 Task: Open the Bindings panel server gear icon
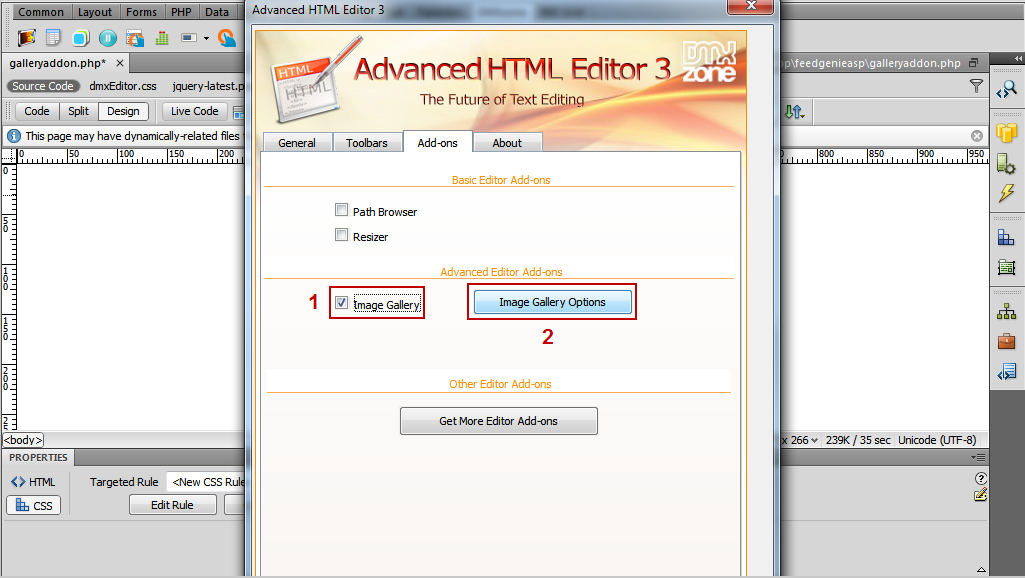(x=1007, y=163)
